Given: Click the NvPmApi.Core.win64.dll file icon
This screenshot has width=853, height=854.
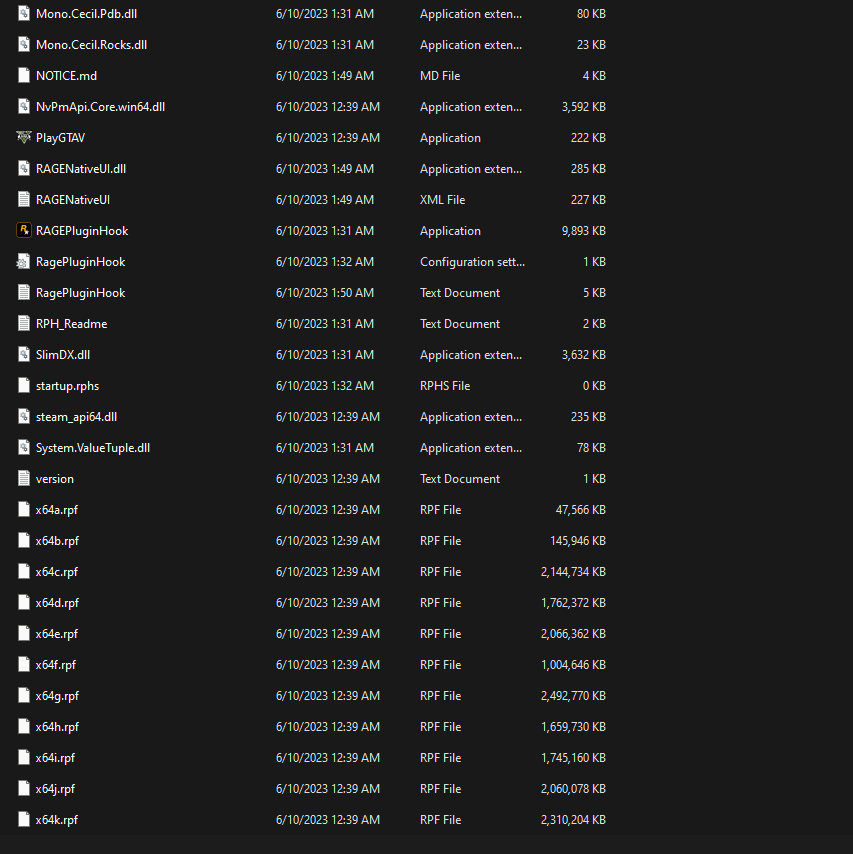Looking at the screenshot, I should pos(23,107).
